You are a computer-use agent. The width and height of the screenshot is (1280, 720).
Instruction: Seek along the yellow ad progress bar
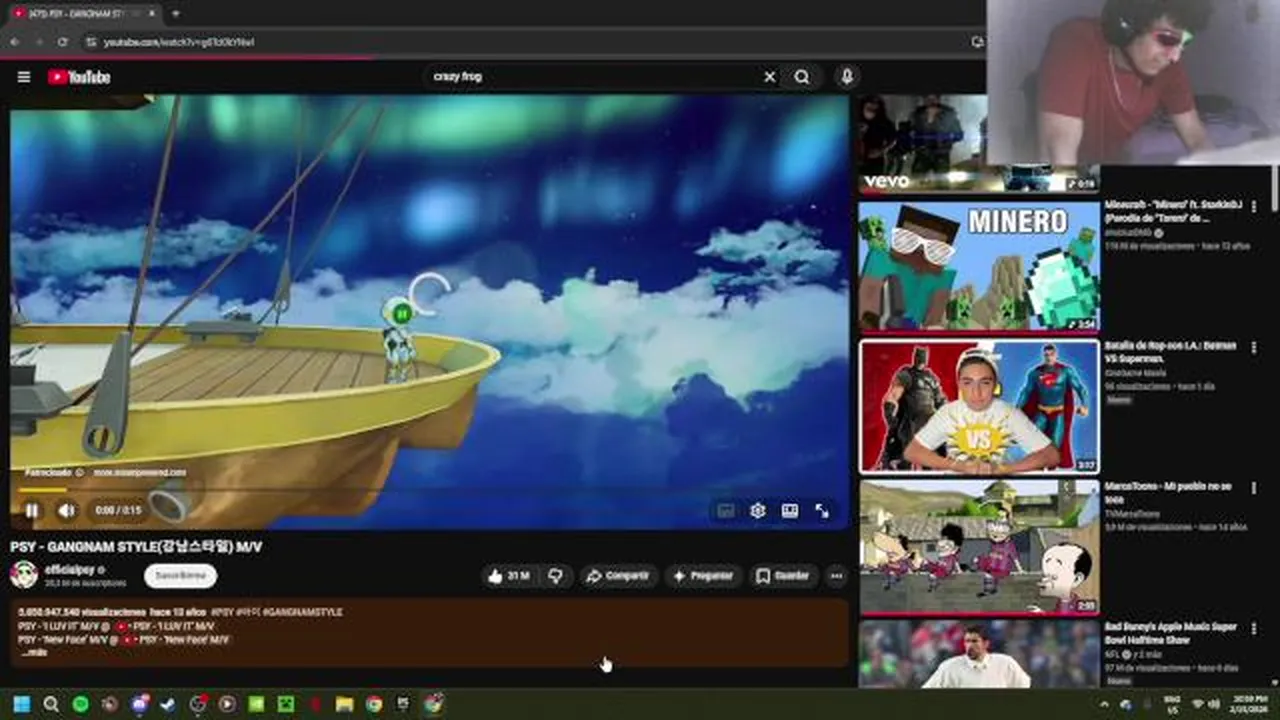(430, 490)
